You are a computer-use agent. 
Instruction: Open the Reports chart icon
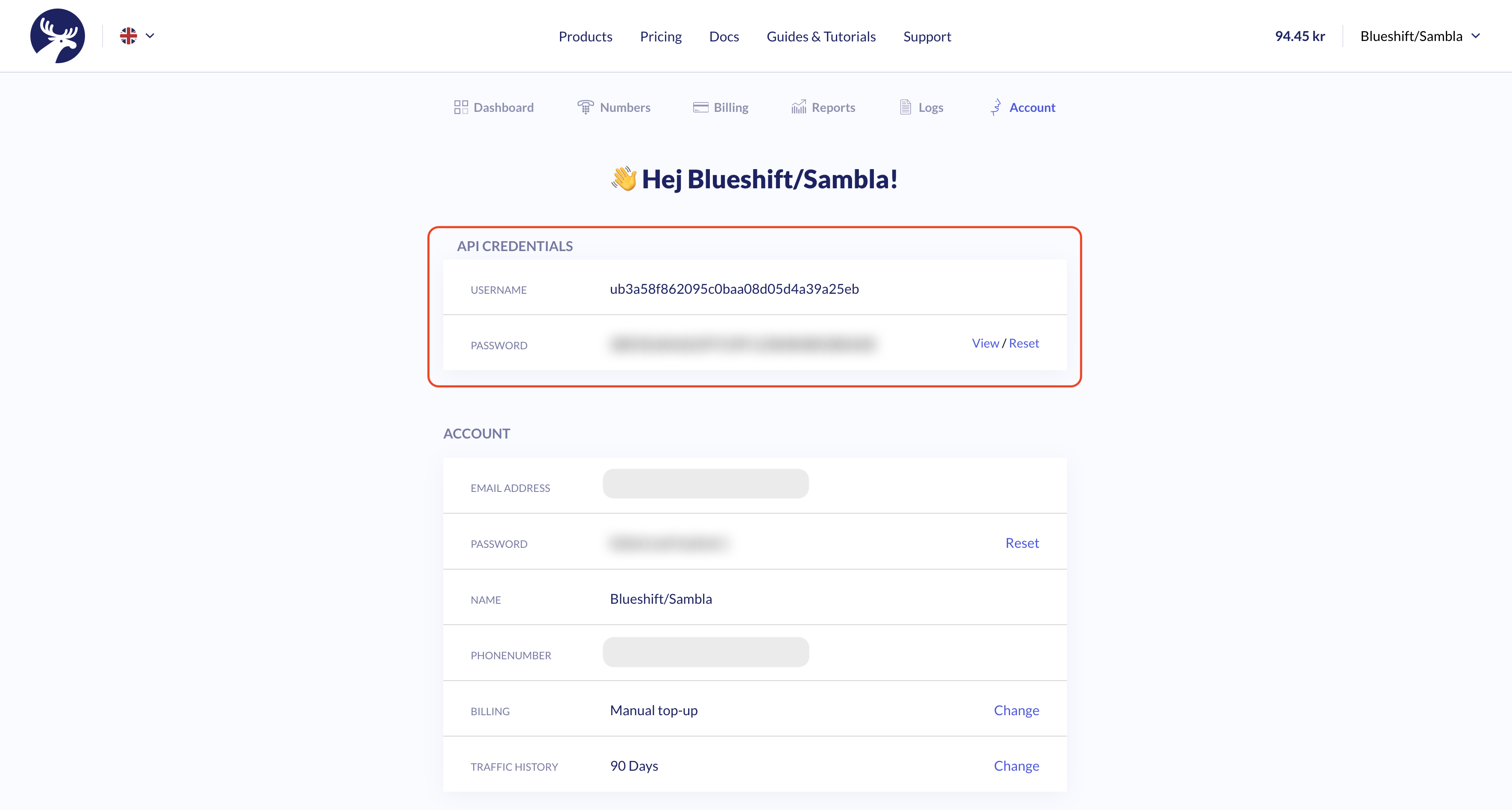click(x=798, y=107)
